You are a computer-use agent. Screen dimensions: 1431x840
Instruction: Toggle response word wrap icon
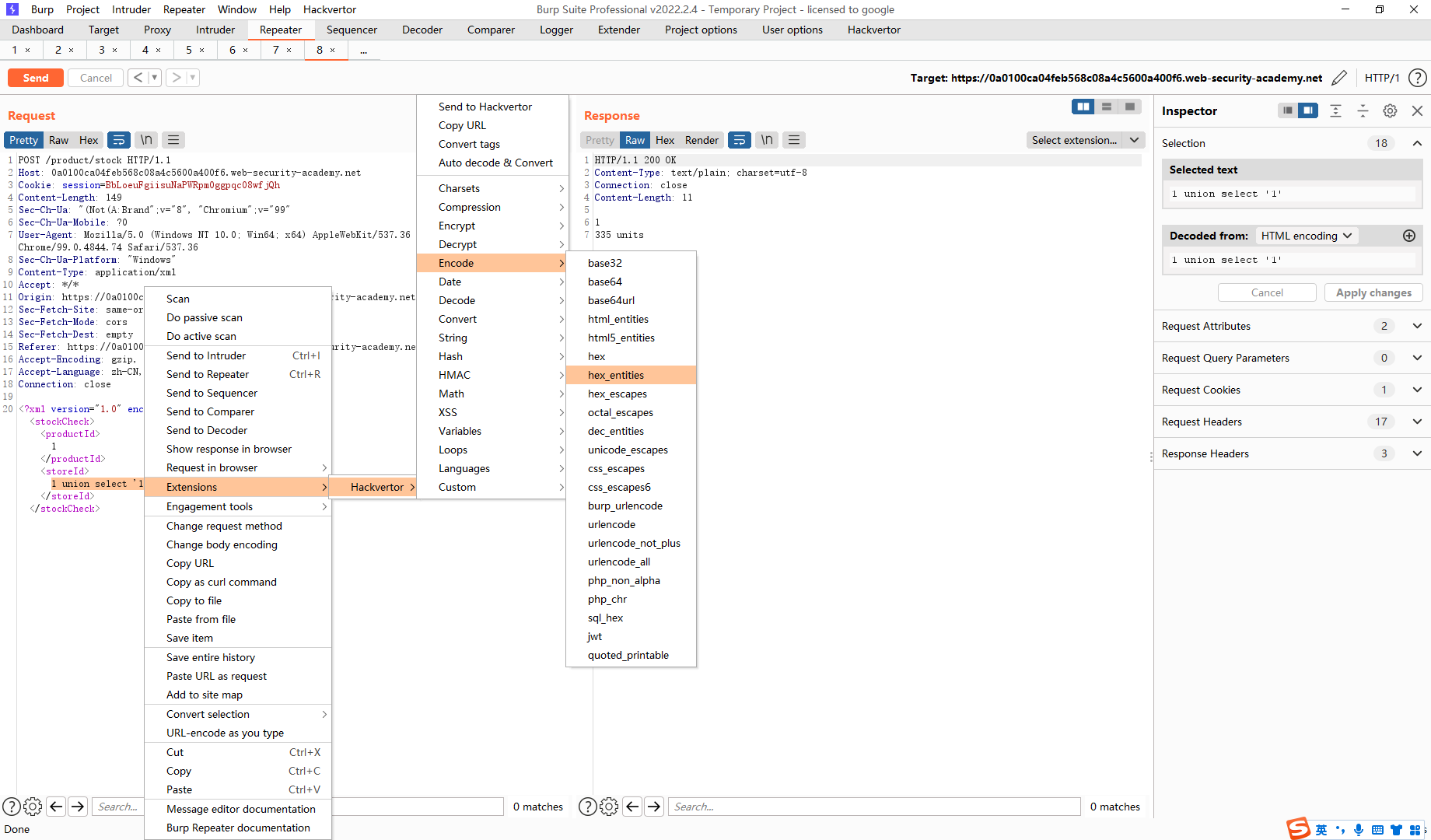[740, 140]
